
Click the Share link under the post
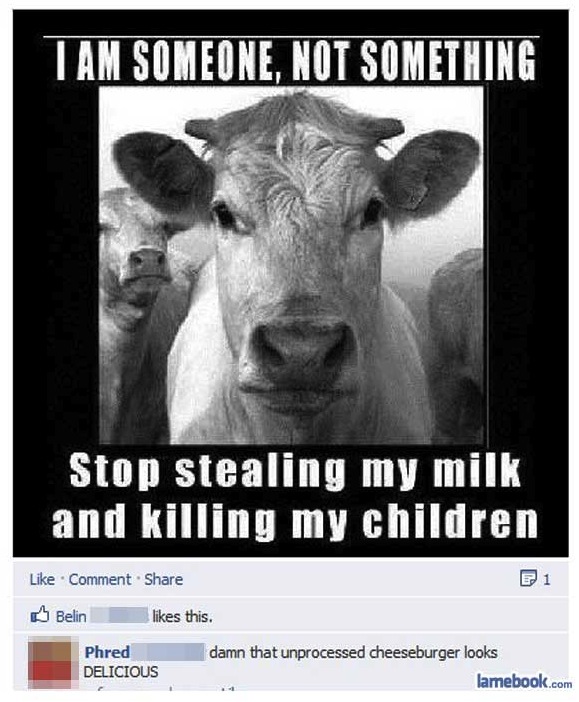(163, 579)
